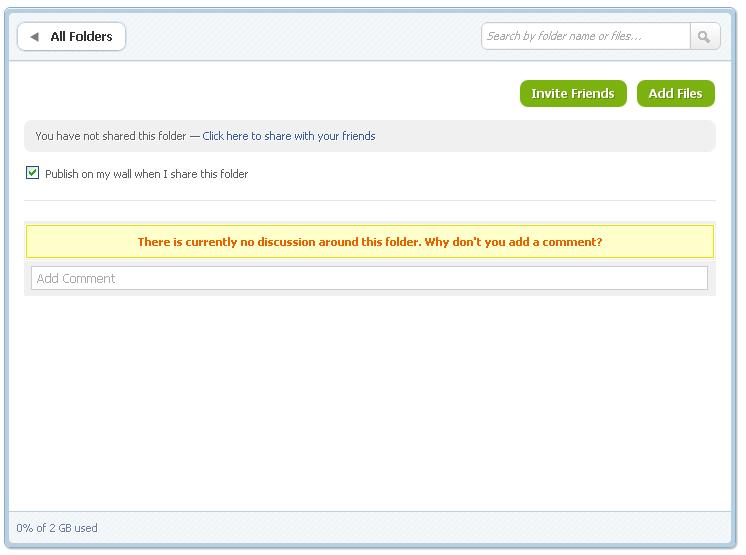The image size is (746, 555).
Task: Click the "Search by folder name or files" placeholder
Action: (x=564, y=36)
